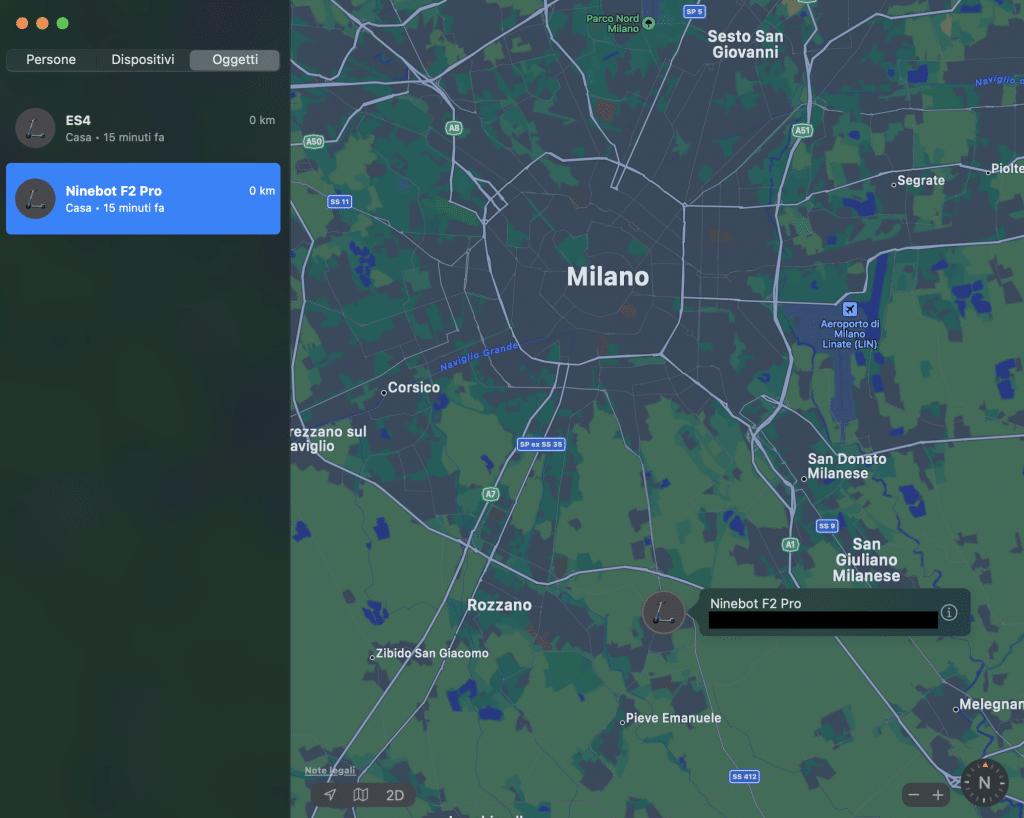The height and width of the screenshot is (818, 1024).
Task: Click the scooter pin on the map
Action: [x=663, y=612]
